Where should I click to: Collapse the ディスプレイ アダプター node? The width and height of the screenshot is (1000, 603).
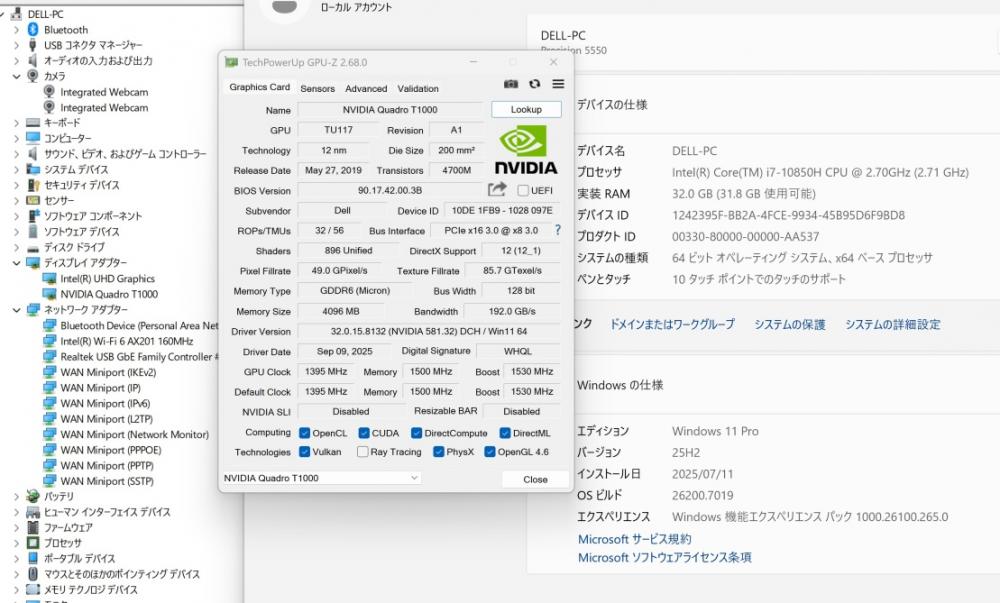click(17, 263)
